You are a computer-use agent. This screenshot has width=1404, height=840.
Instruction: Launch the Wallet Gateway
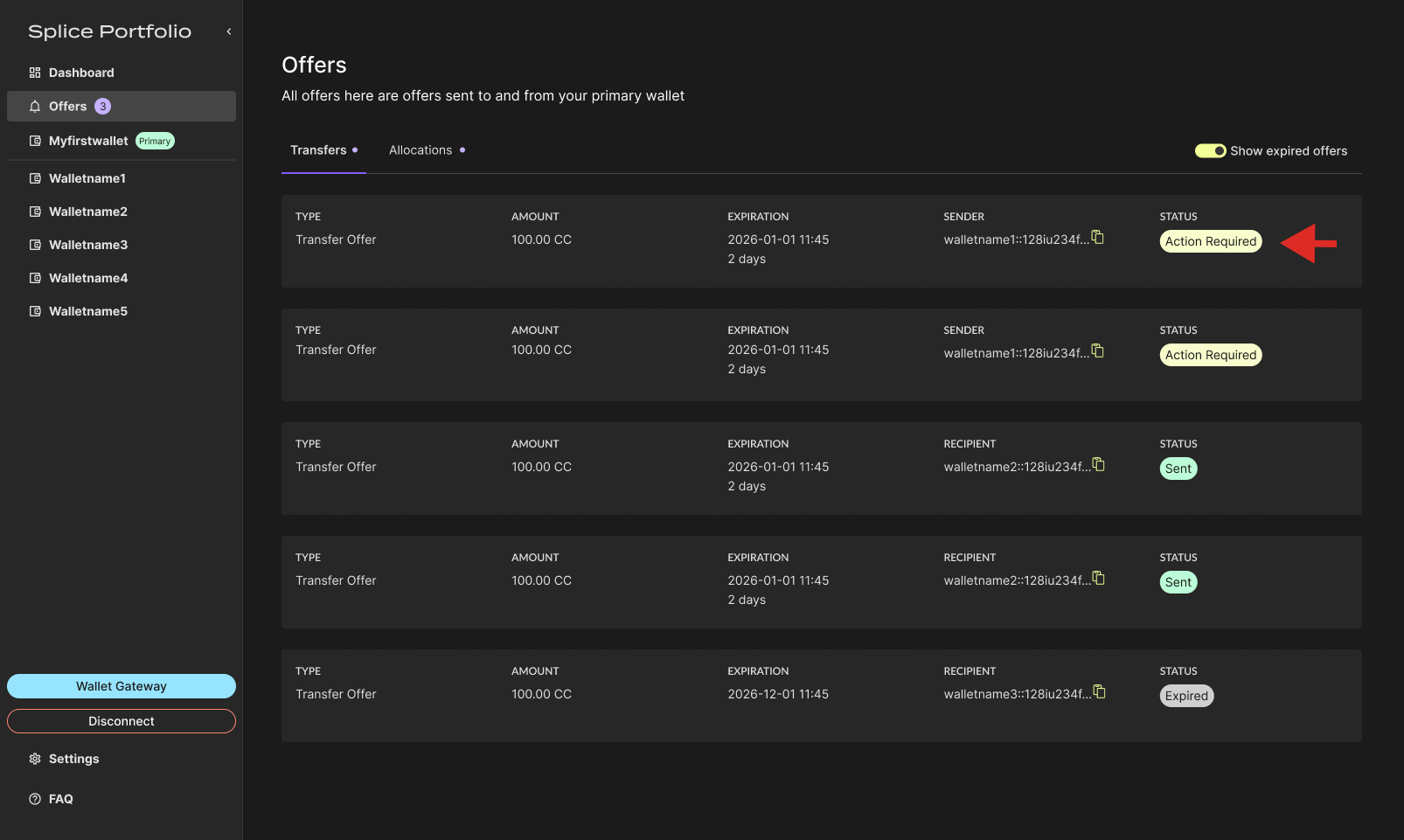(122, 686)
